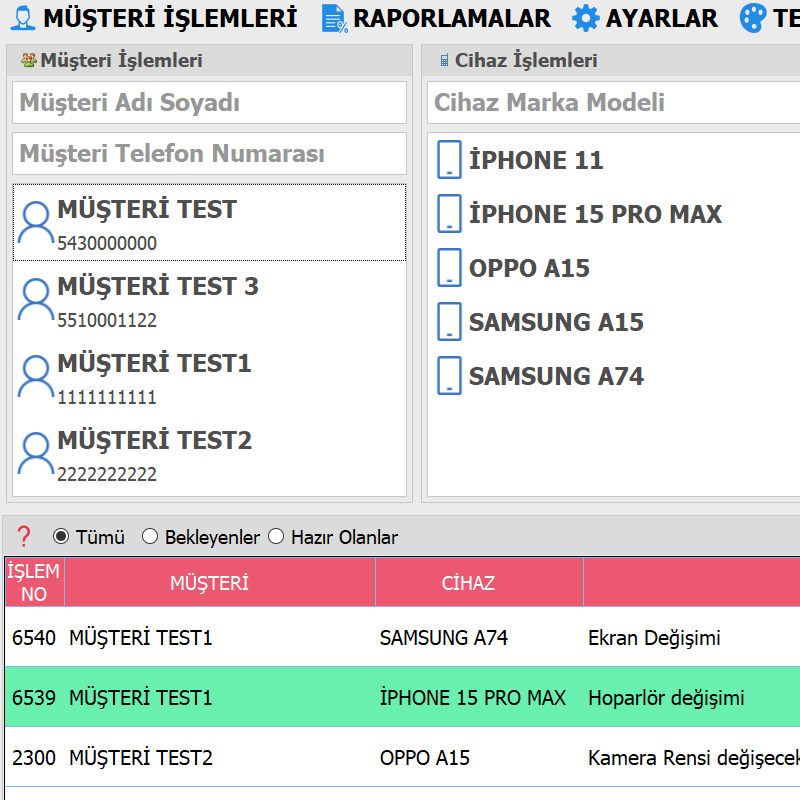
Task: Click the phone icon beside İPHONE 11
Action: click(450, 160)
